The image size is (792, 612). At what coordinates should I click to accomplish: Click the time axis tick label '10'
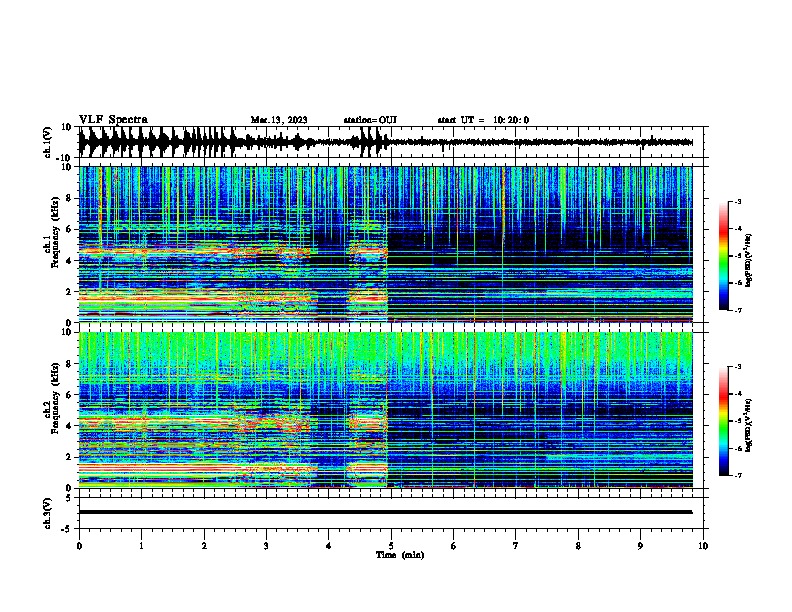pos(703,546)
